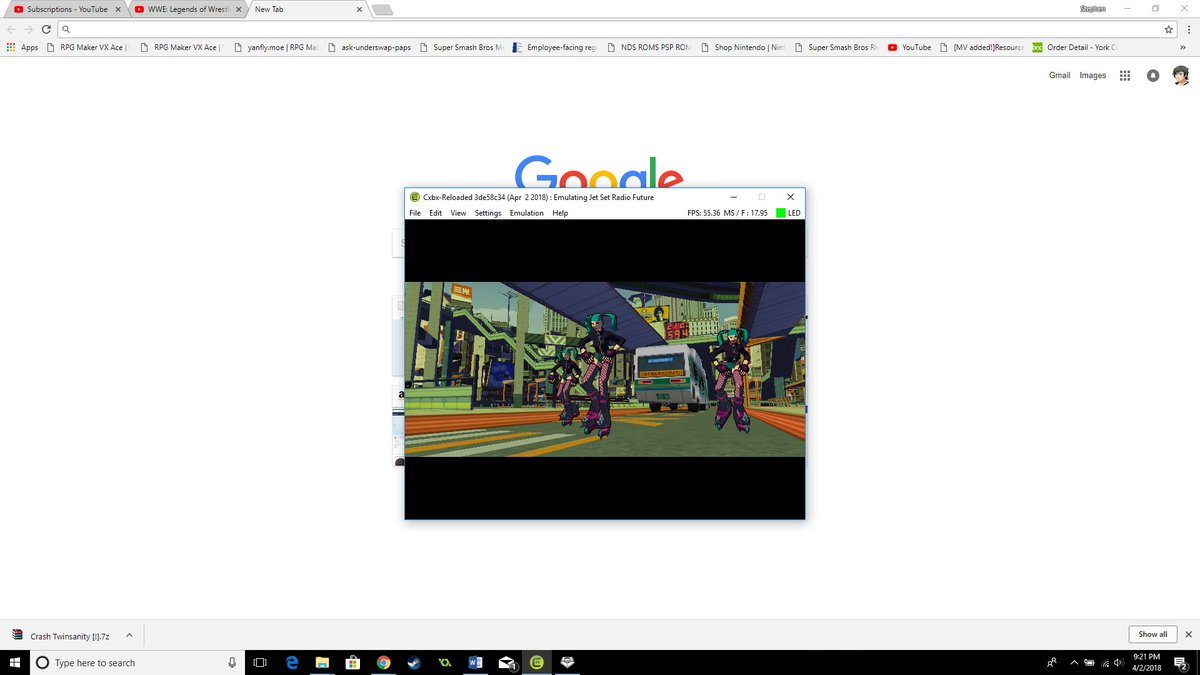Open the View menu in Cxbx-Reloaded
The width and height of the screenshot is (1200, 675).
click(x=458, y=213)
